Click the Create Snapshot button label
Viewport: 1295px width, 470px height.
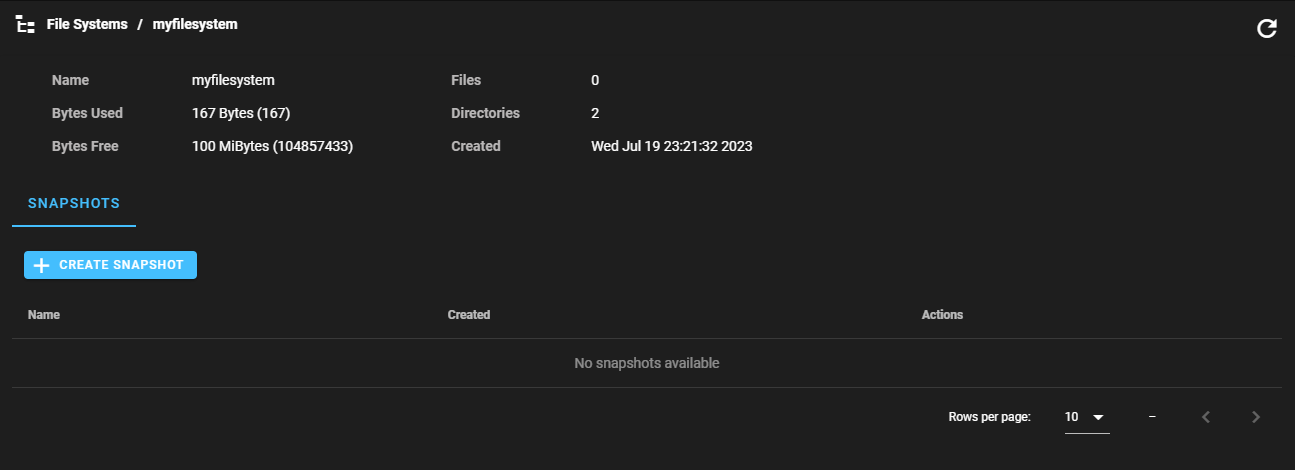(x=122, y=265)
